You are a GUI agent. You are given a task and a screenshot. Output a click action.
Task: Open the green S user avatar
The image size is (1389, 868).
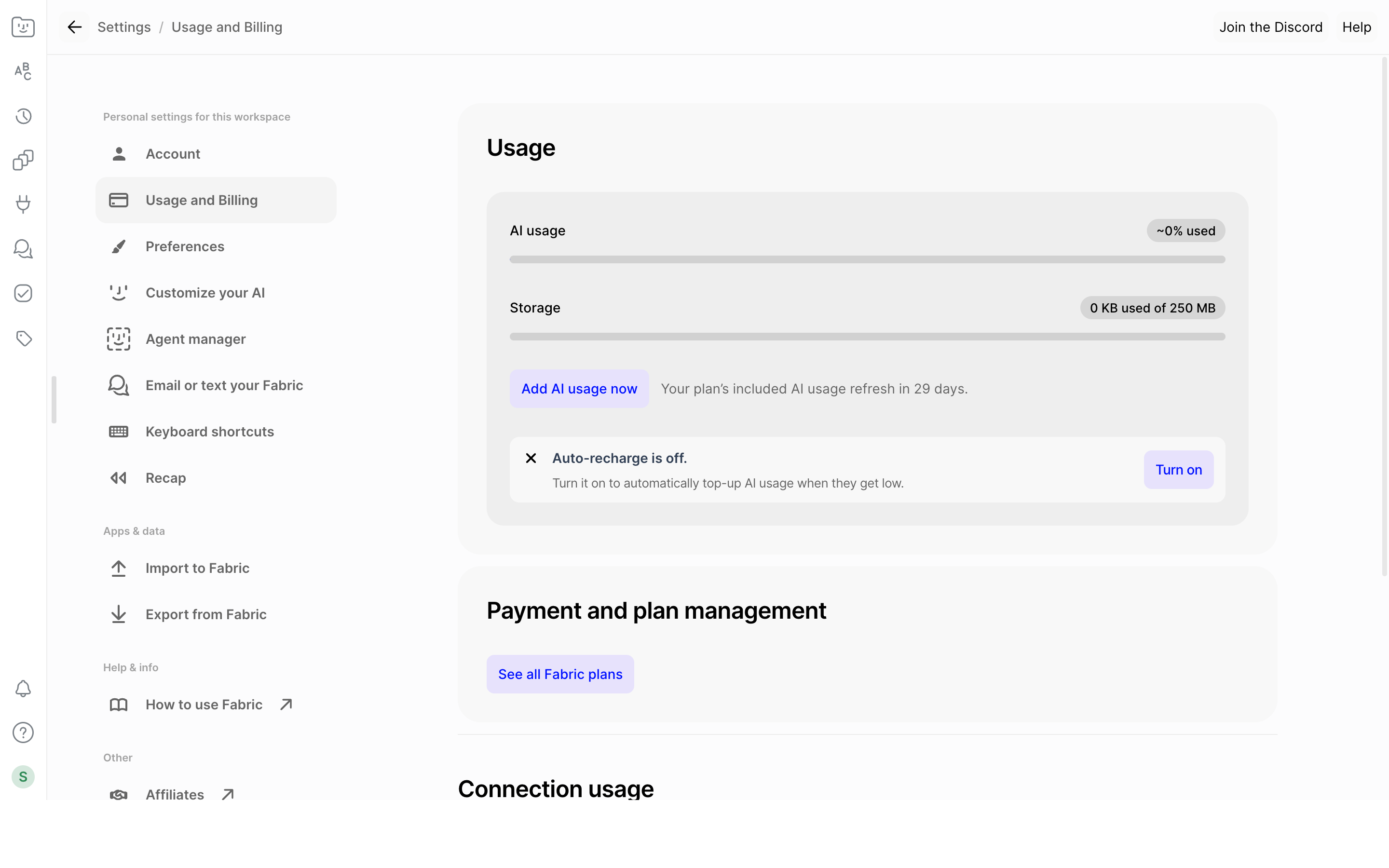[x=23, y=777]
